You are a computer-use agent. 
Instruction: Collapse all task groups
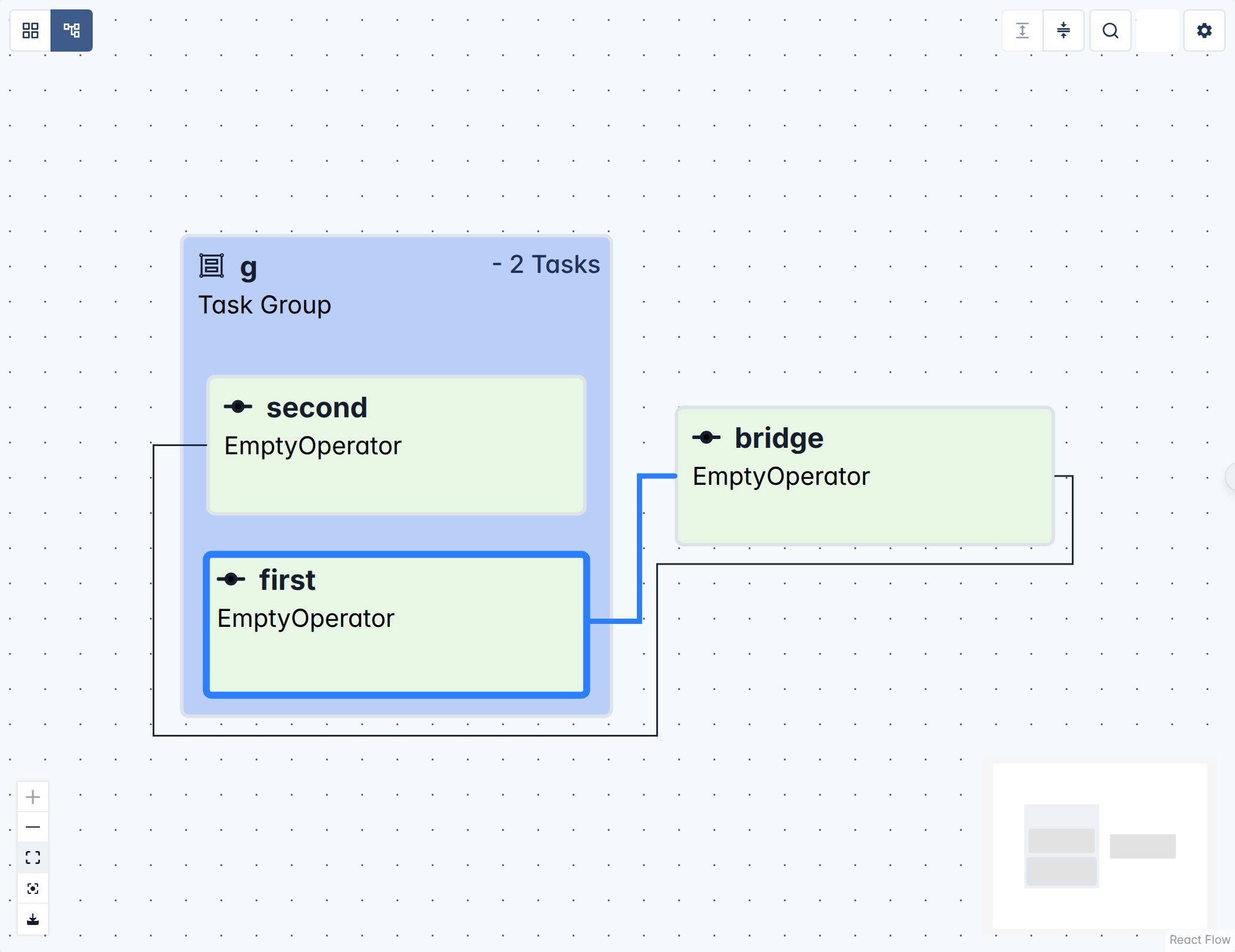(1063, 31)
